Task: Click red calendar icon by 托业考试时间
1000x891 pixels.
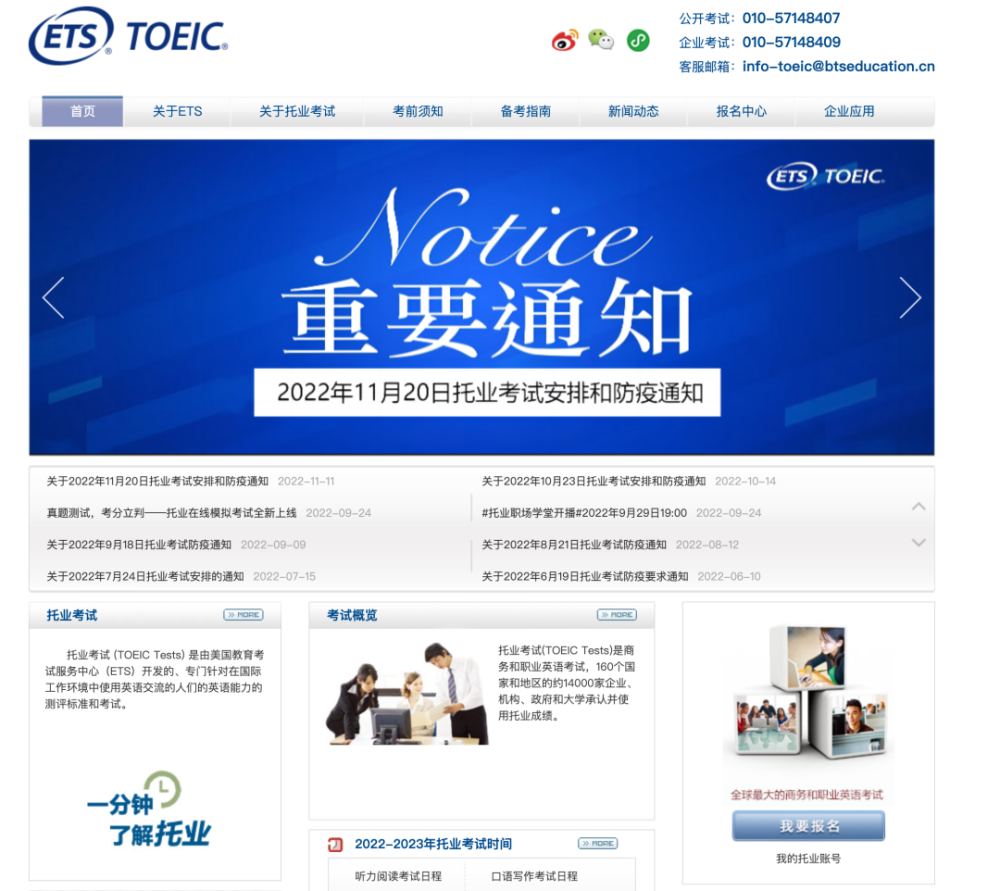Action: tap(335, 844)
